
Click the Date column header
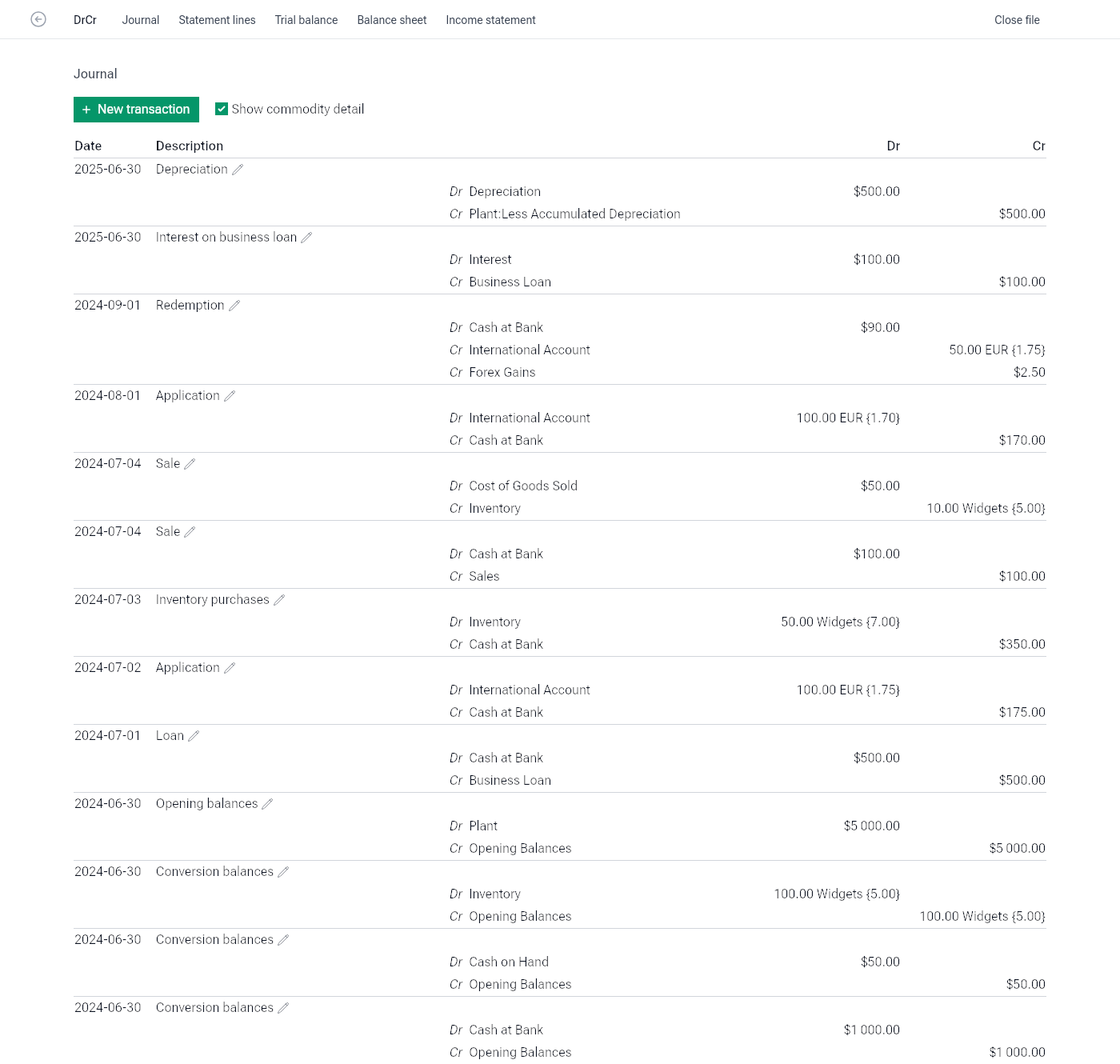88,146
